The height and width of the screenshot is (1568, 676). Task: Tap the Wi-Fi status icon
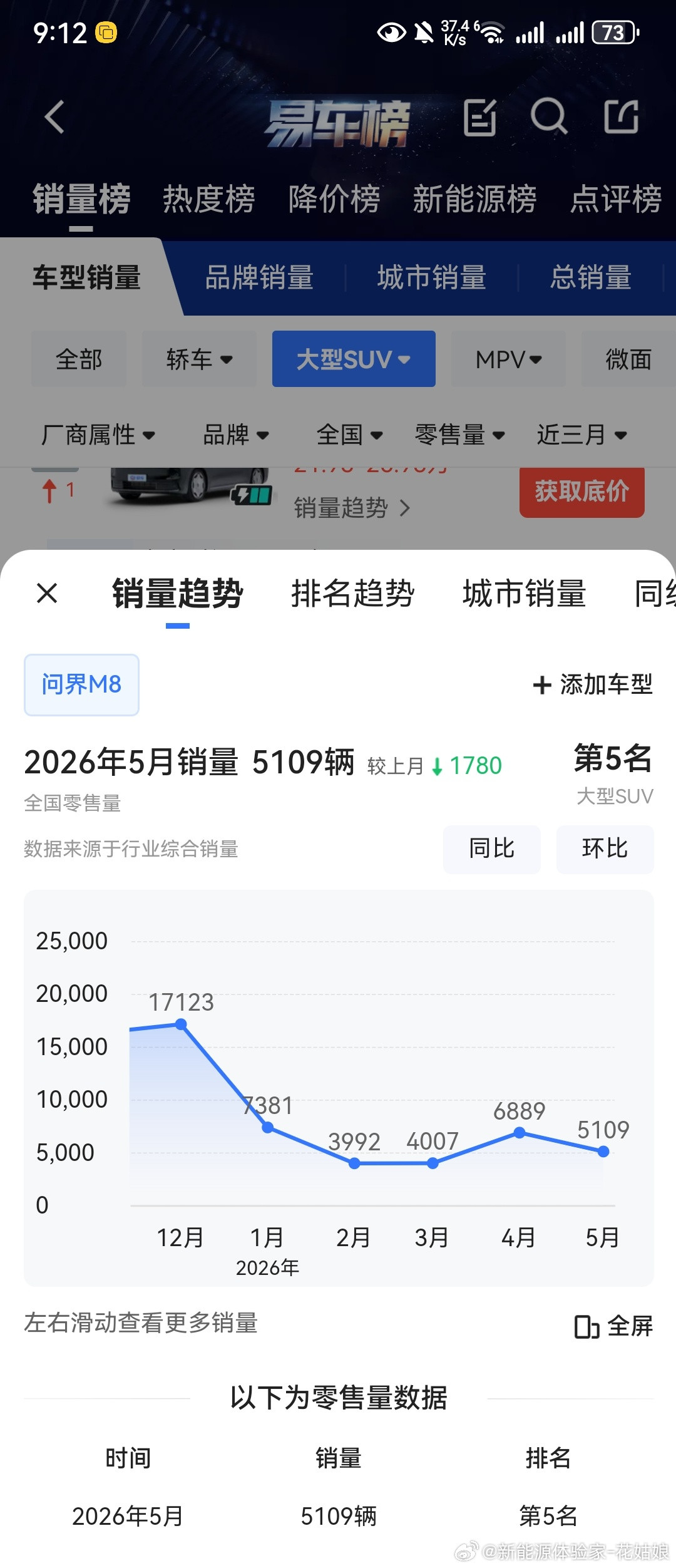pos(493,33)
